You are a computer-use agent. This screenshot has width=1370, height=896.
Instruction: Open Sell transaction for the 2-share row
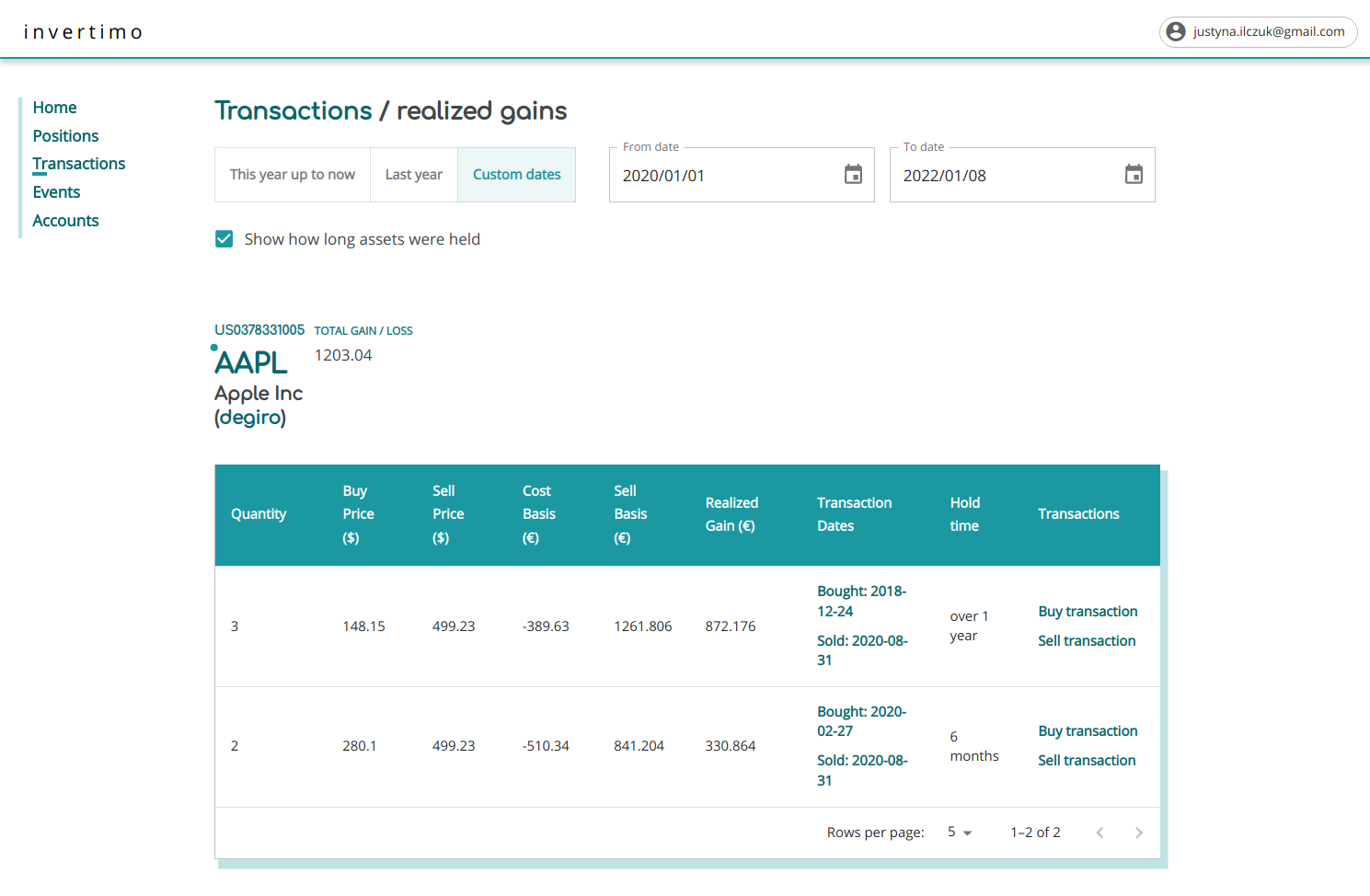click(x=1087, y=761)
